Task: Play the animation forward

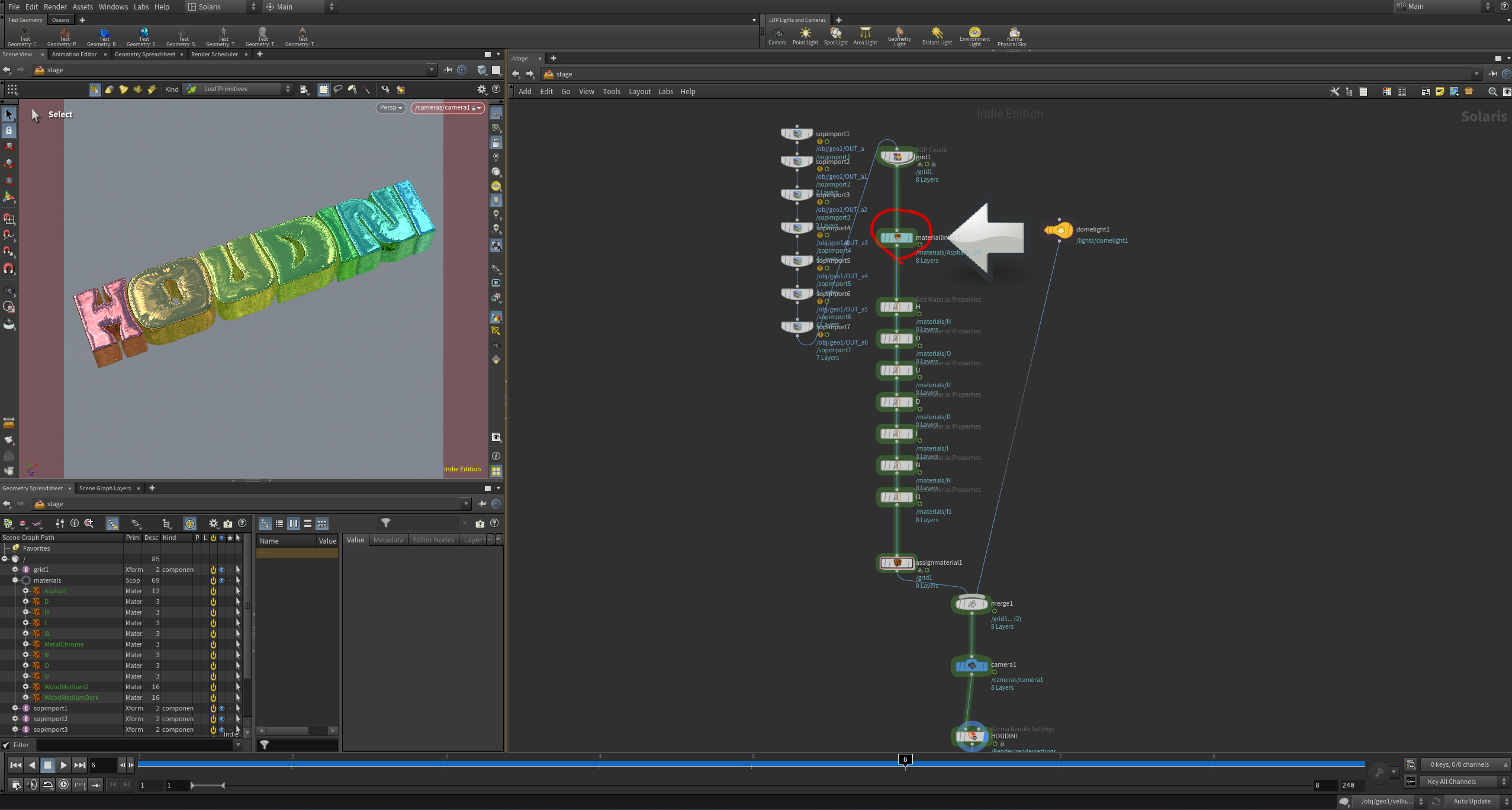Action: click(63, 765)
